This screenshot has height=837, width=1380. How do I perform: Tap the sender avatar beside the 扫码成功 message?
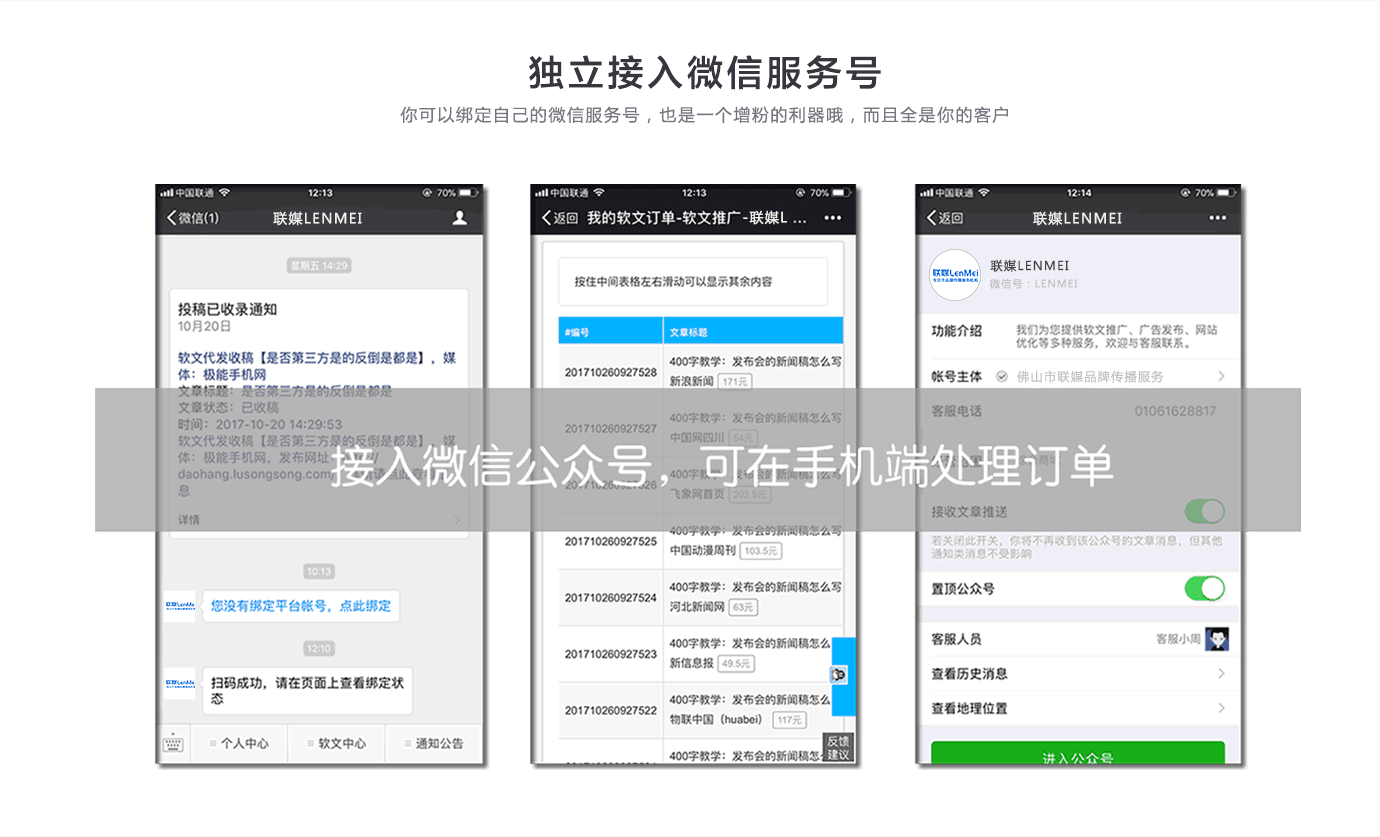point(180,685)
